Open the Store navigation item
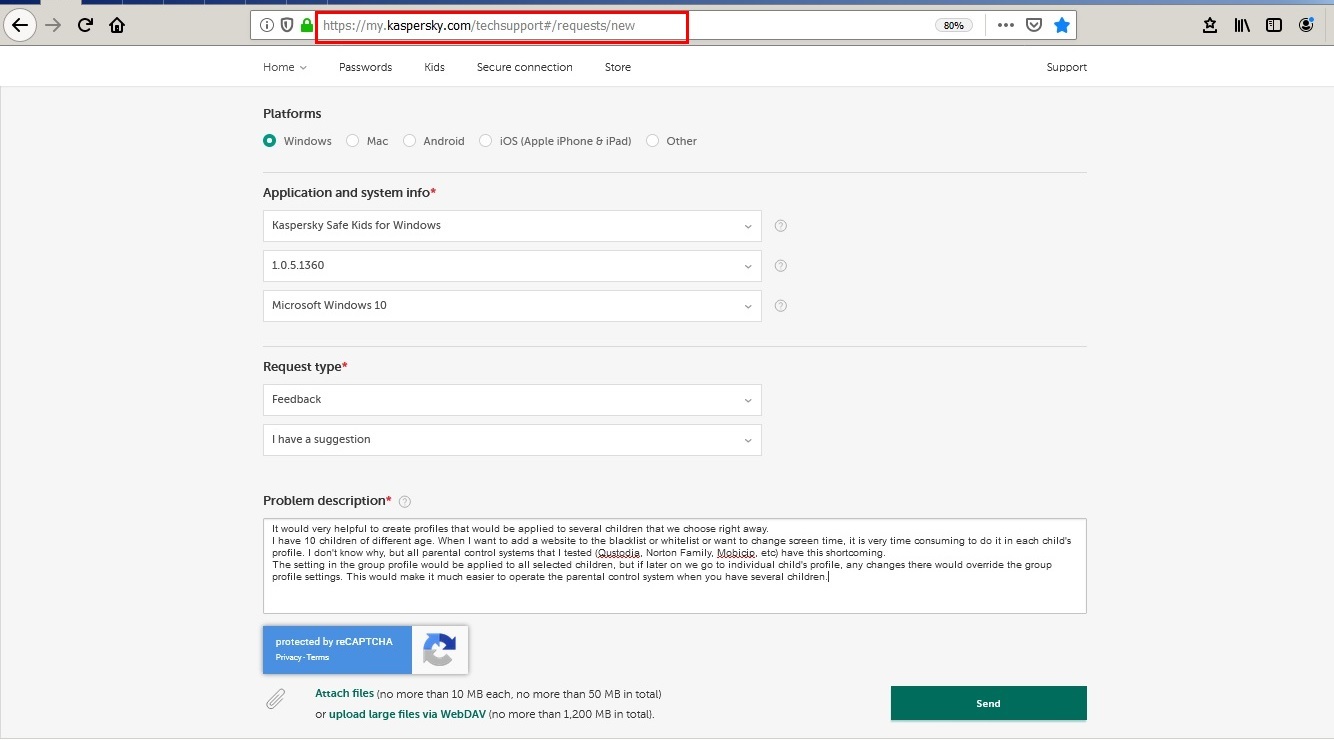Viewport: 1334px width, 740px height. pyautogui.click(x=618, y=67)
